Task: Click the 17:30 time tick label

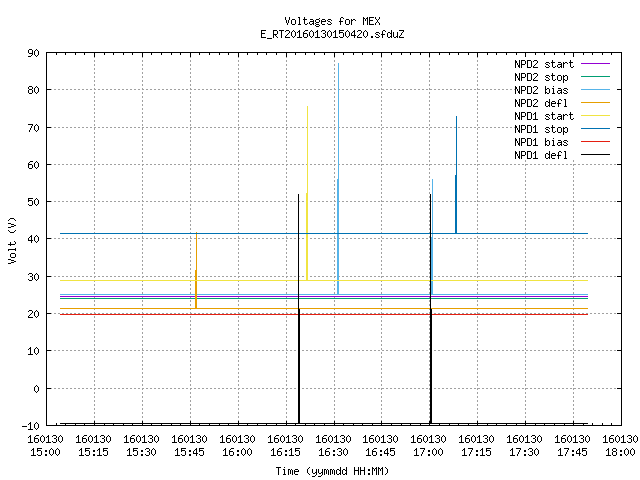Action: pyautogui.click(x=524, y=452)
